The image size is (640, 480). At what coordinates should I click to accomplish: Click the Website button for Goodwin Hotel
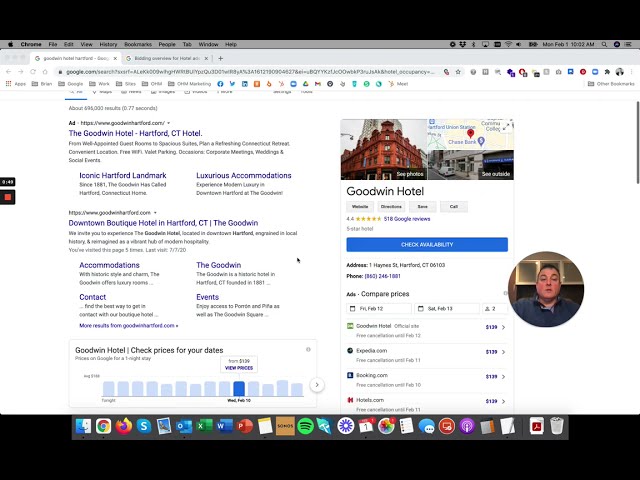click(x=360, y=207)
